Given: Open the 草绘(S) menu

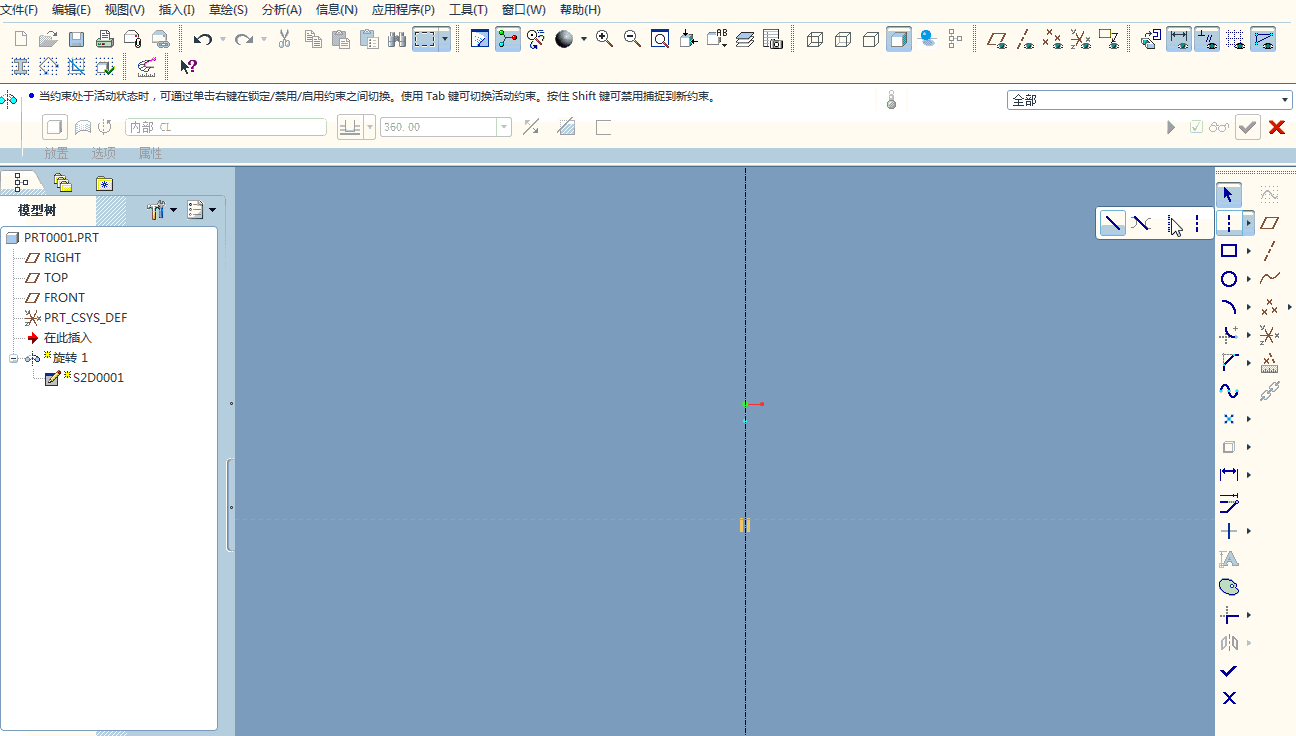Looking at the screenshot, I should (228, 10).
